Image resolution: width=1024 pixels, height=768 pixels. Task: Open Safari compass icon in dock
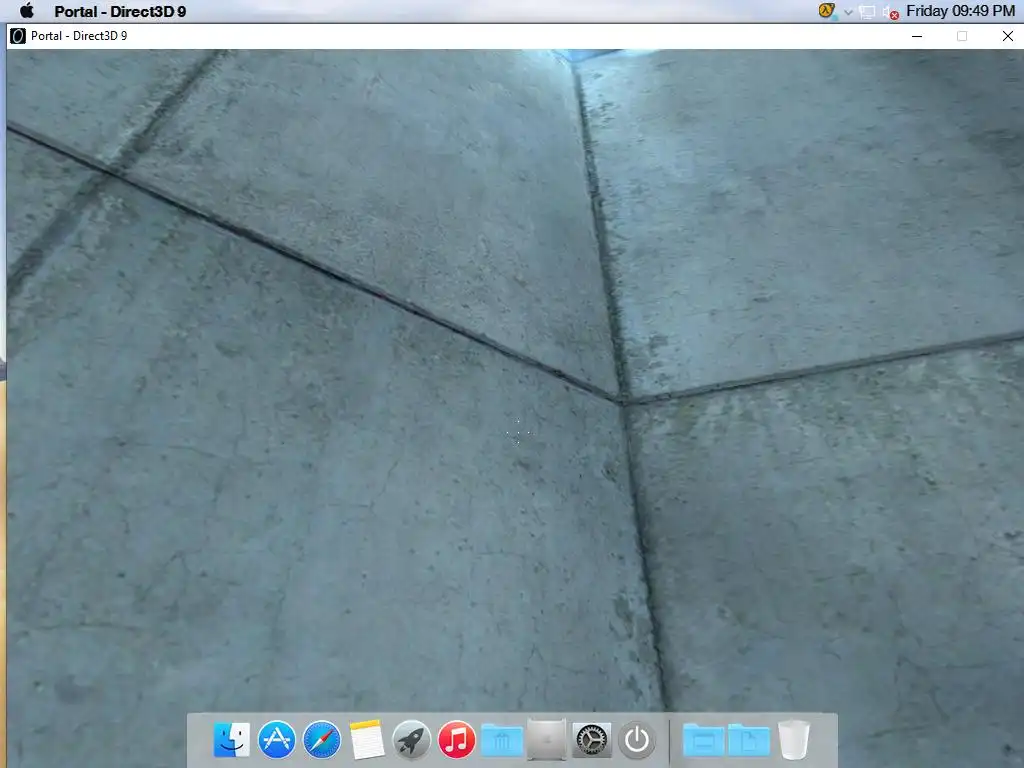tap(321, 740)
